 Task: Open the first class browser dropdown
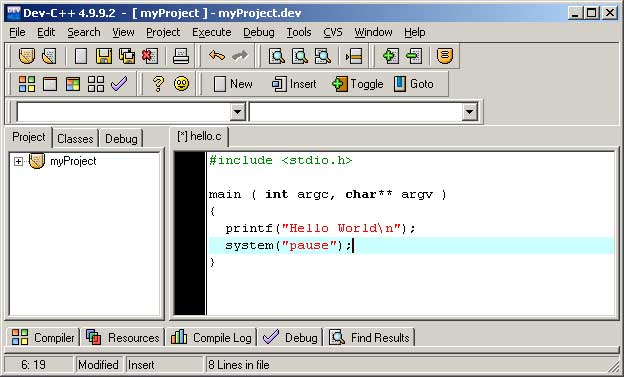click(x=238, y=111)
